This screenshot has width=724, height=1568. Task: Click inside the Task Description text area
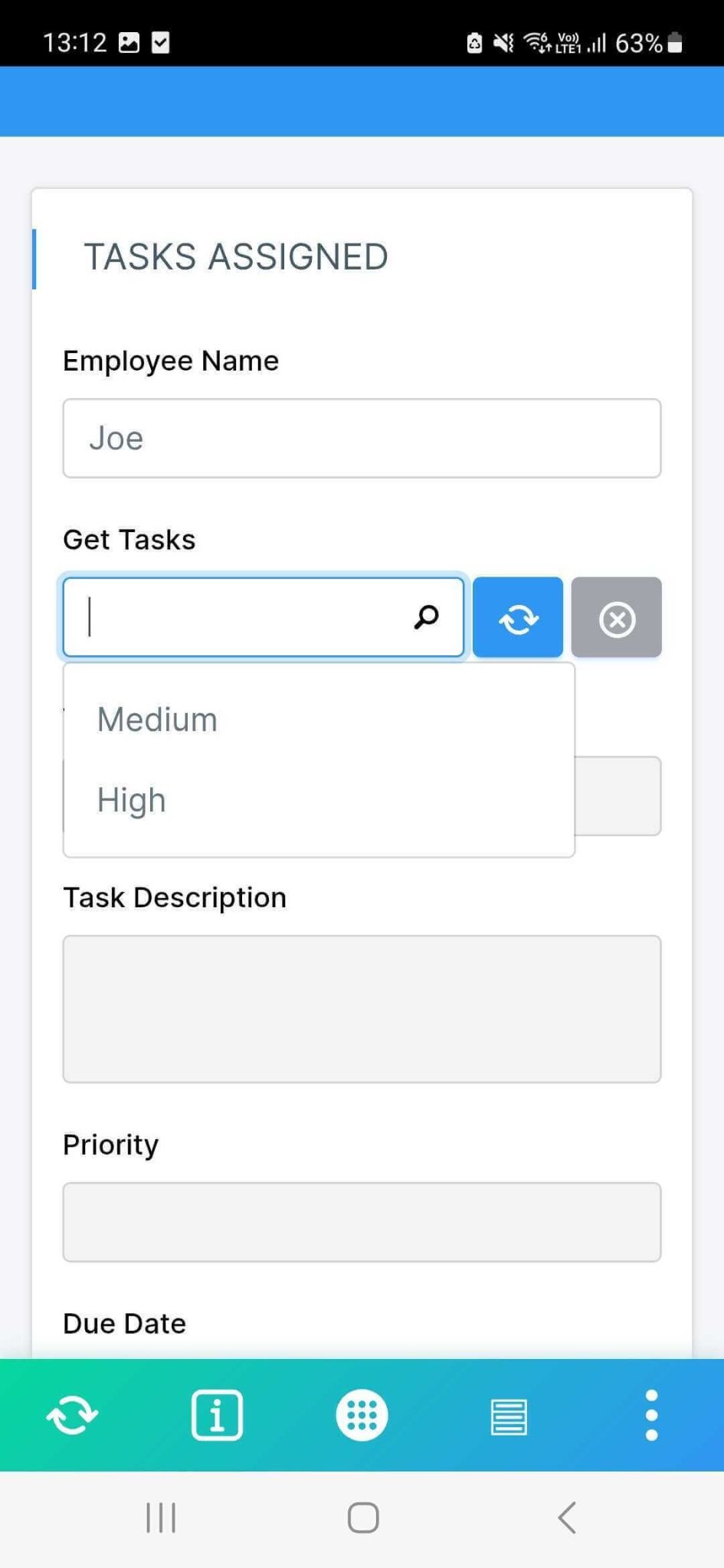(x=361, y=1008)
